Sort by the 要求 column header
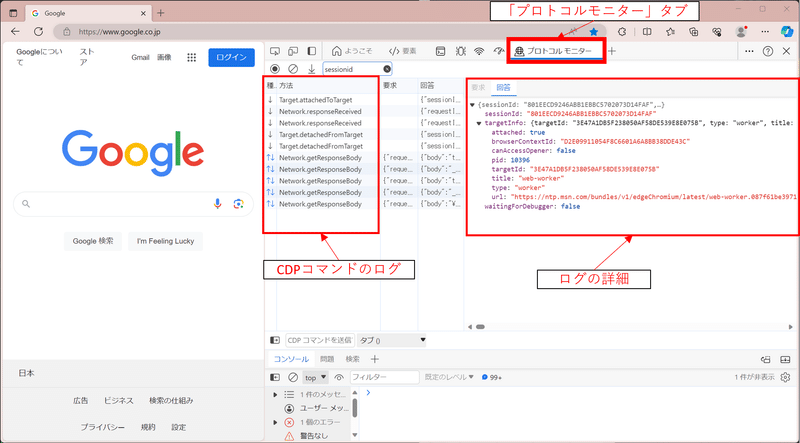 (399, 86)
